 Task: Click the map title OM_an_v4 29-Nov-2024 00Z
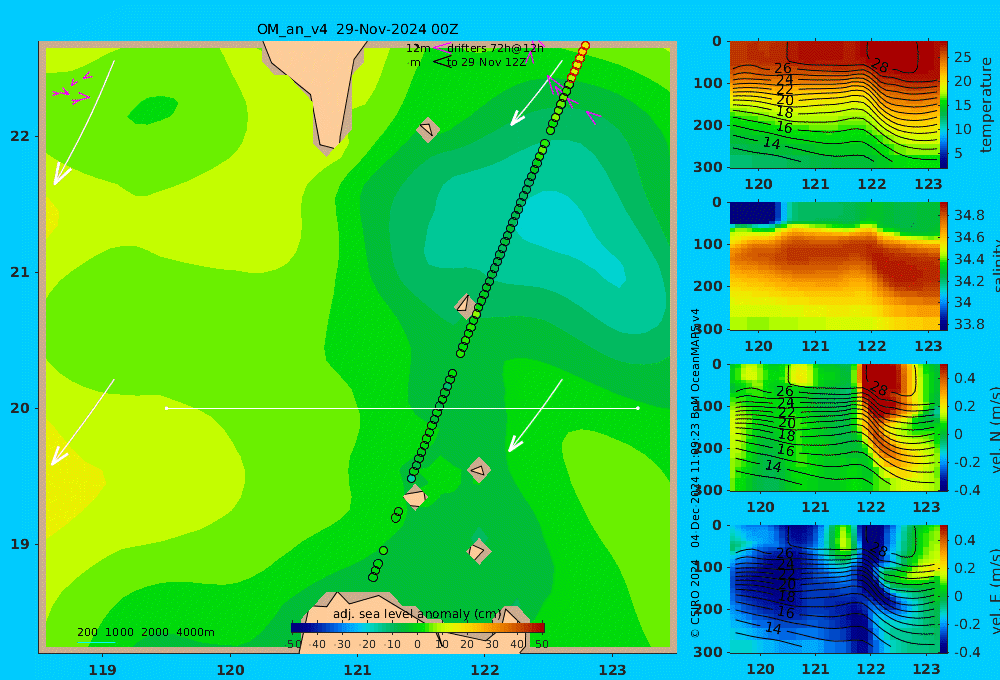[357, 29]
